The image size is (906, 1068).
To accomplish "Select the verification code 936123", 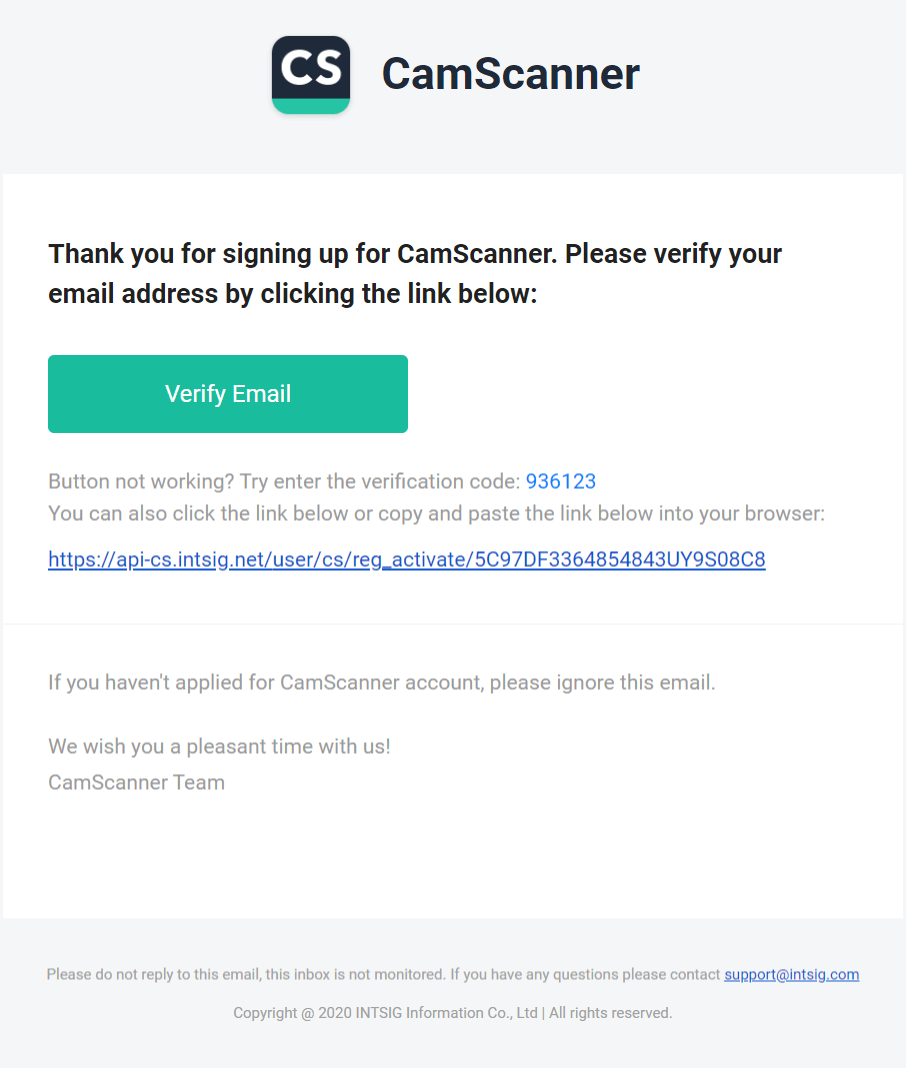I will [561, 482].
